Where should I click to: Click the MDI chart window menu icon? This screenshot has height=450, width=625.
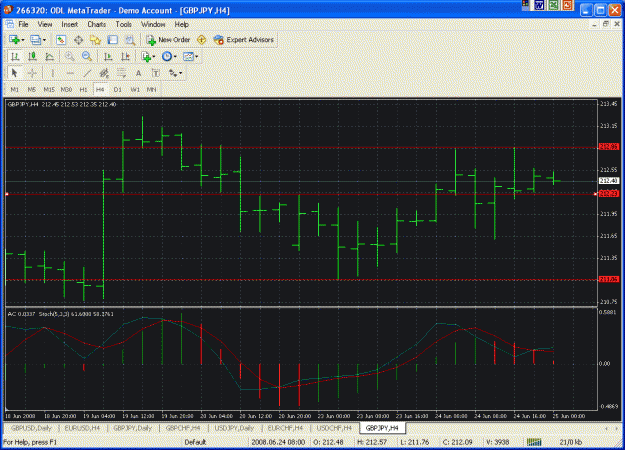(x=10, y=24)
